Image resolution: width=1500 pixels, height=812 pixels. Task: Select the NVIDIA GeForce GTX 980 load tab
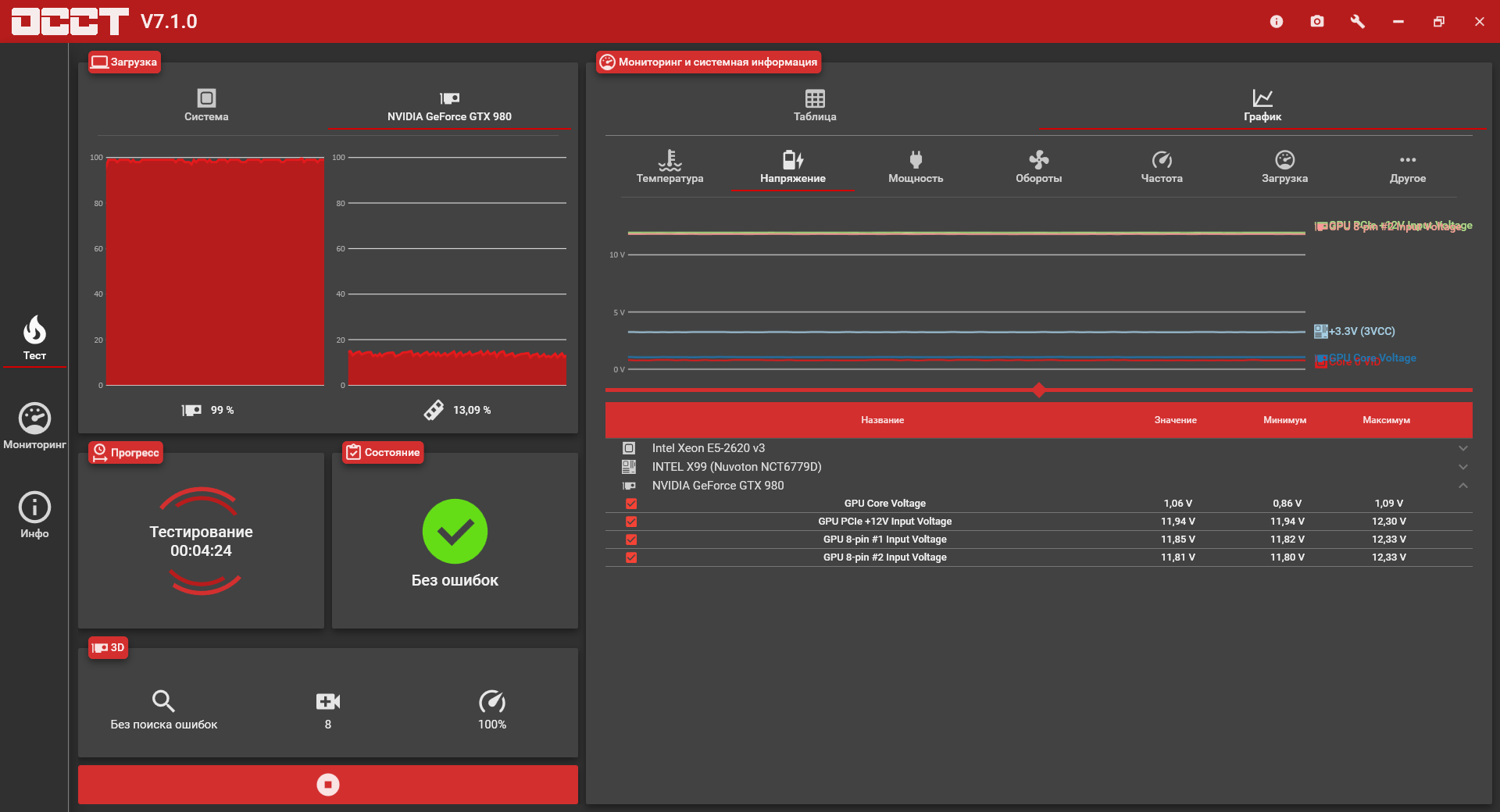[x=449, y=105]
